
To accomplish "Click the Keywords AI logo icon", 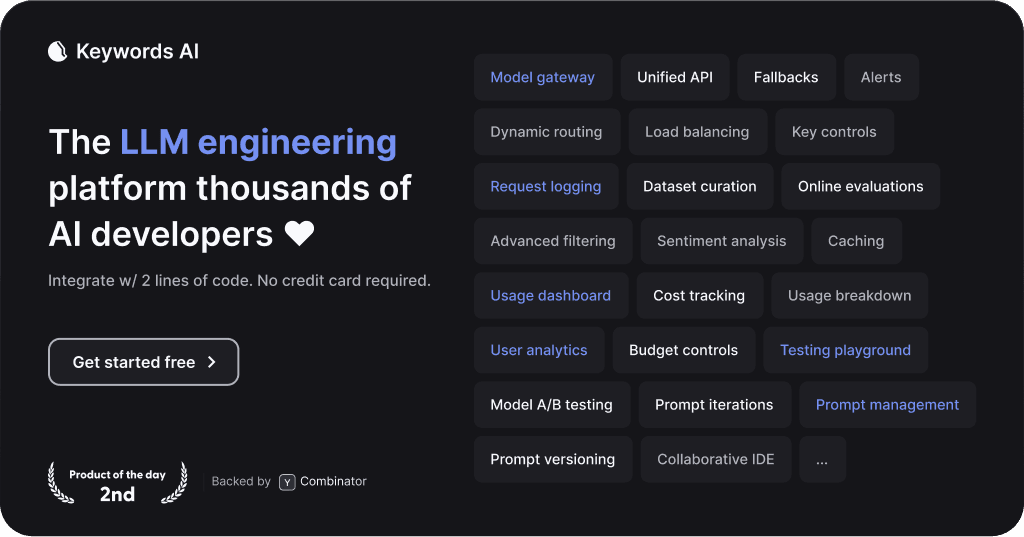I will pos(58,52).
